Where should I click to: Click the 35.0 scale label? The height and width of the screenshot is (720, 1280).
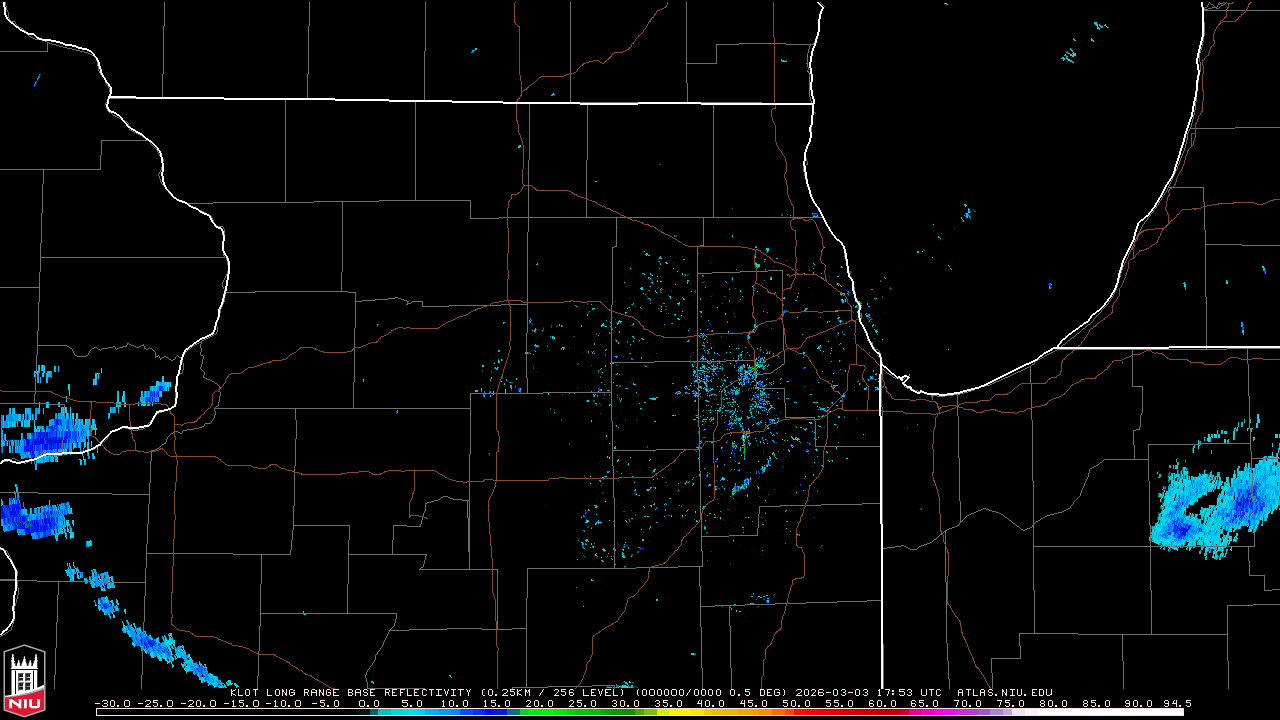click(x=668, y=703)
